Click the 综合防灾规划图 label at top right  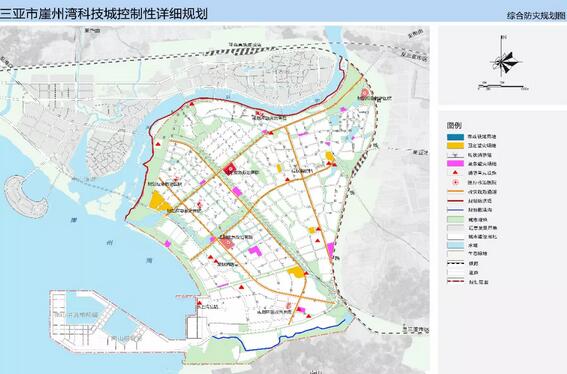[536, 16]
